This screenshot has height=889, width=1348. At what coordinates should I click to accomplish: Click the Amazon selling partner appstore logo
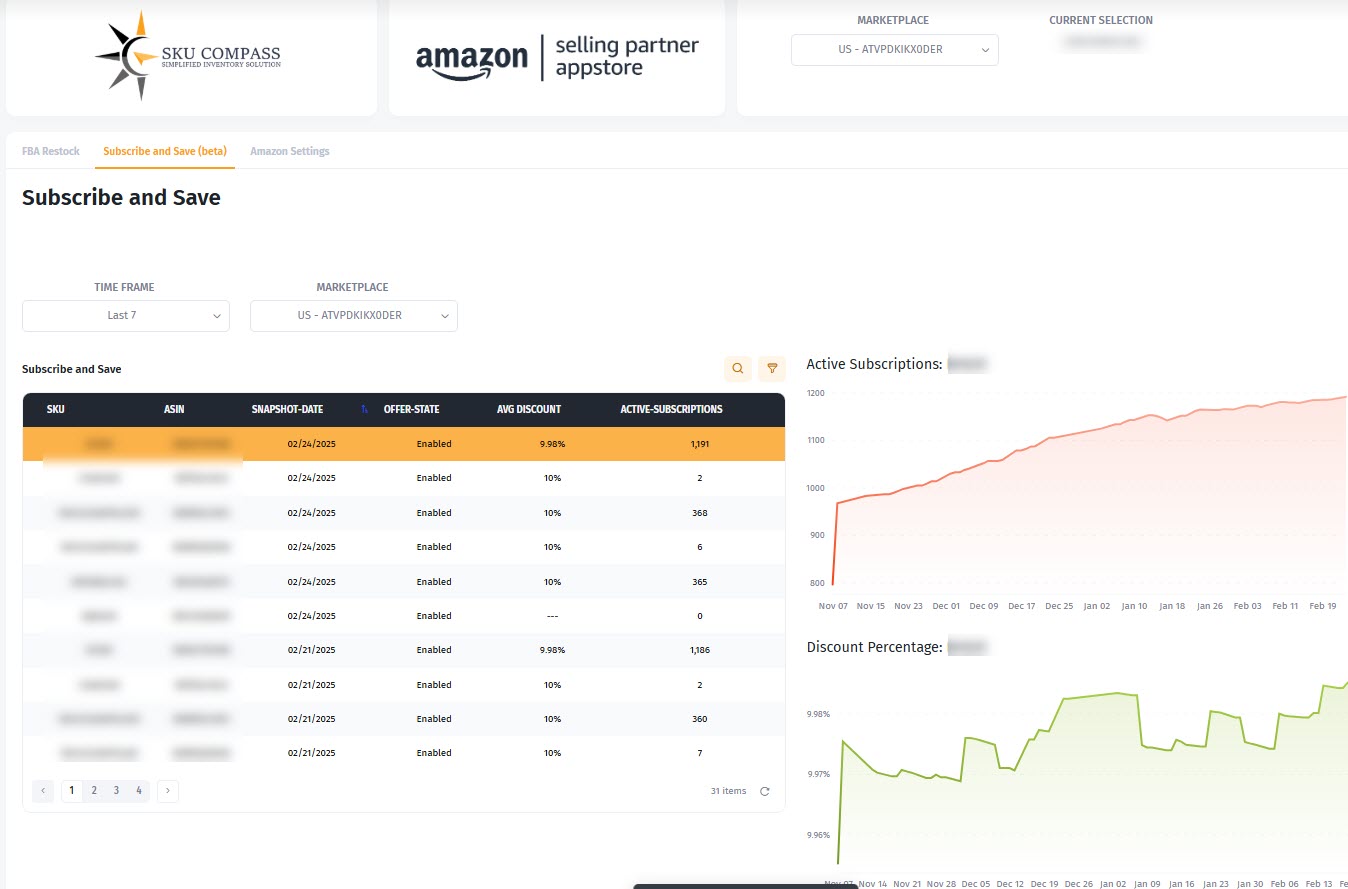click(x=557, y=57)
